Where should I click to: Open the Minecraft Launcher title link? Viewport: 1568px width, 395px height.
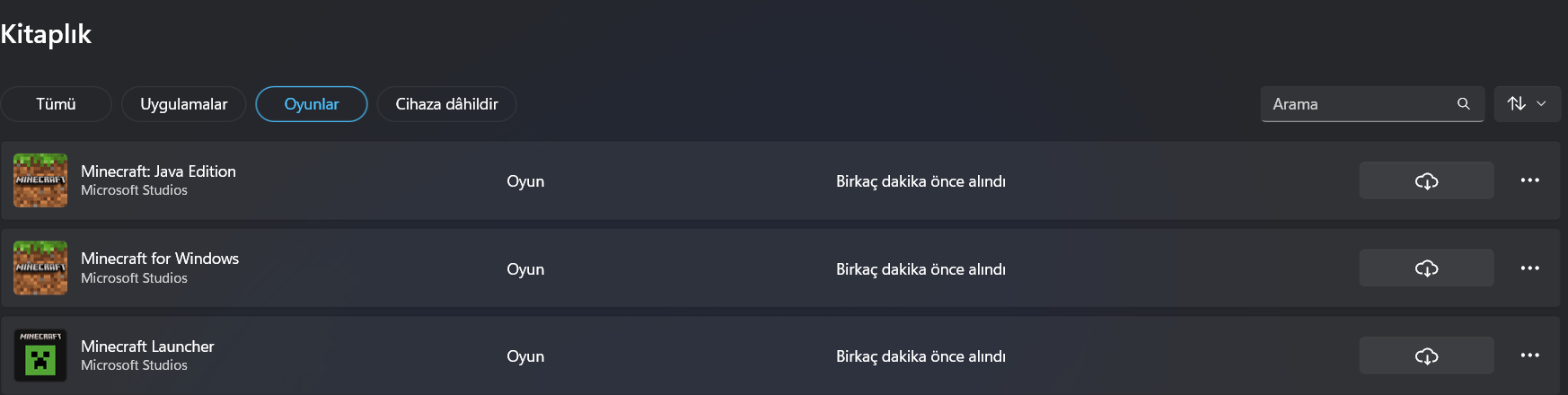point(147,347)
